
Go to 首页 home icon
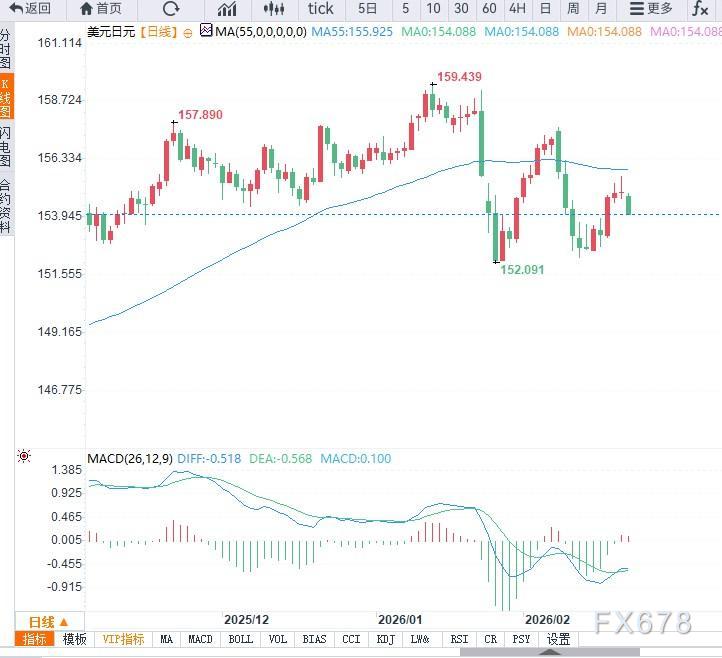point(88,9)
